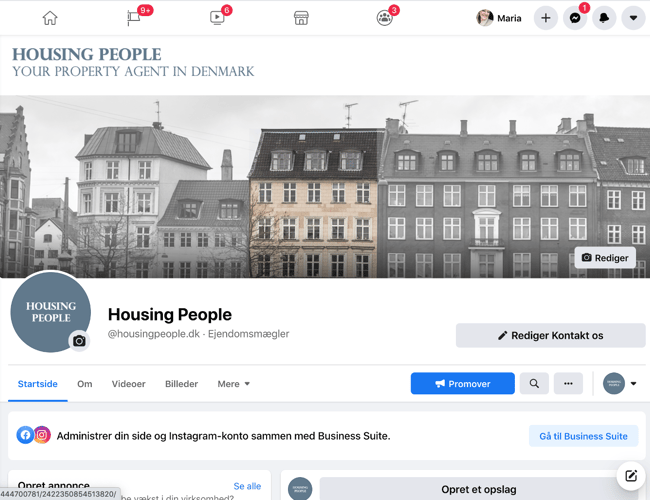Open the Watch video icon
The image size is (650, 500).
coord(217,18)
